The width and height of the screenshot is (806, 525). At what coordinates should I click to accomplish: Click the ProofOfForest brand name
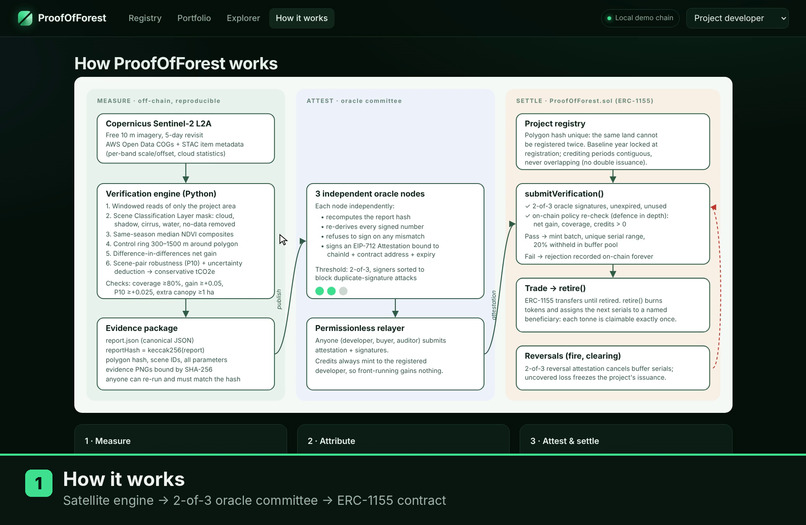click(72, 18)
